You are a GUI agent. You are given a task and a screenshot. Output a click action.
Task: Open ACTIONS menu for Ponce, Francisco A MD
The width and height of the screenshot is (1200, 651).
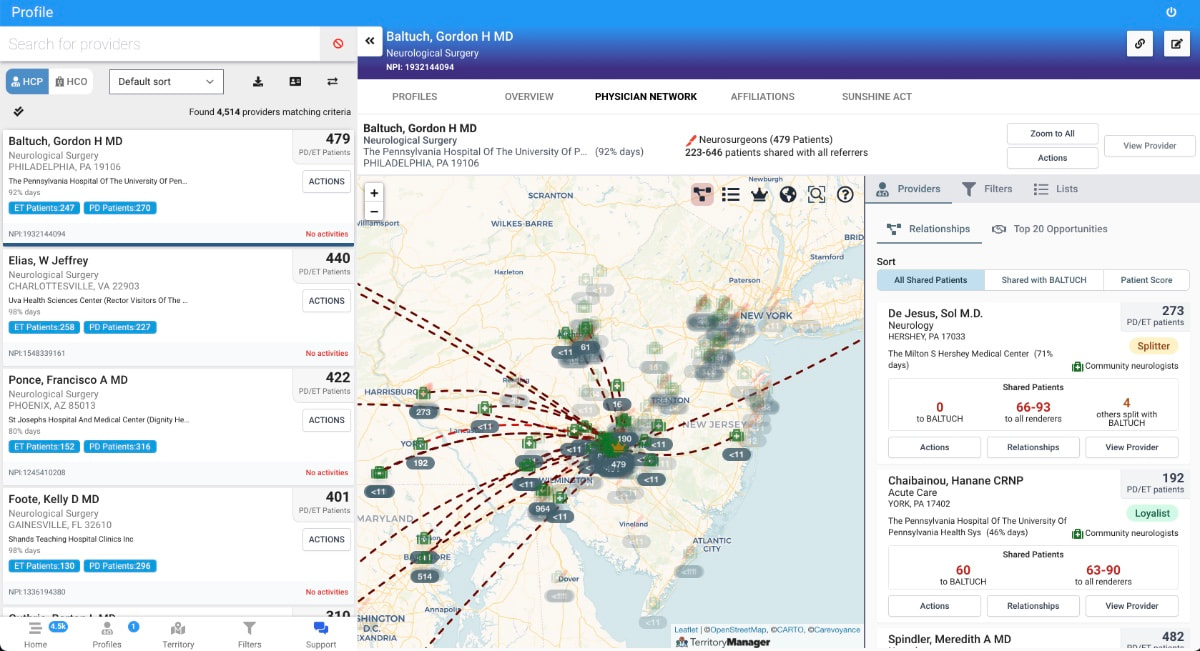(x=327, y=420)
